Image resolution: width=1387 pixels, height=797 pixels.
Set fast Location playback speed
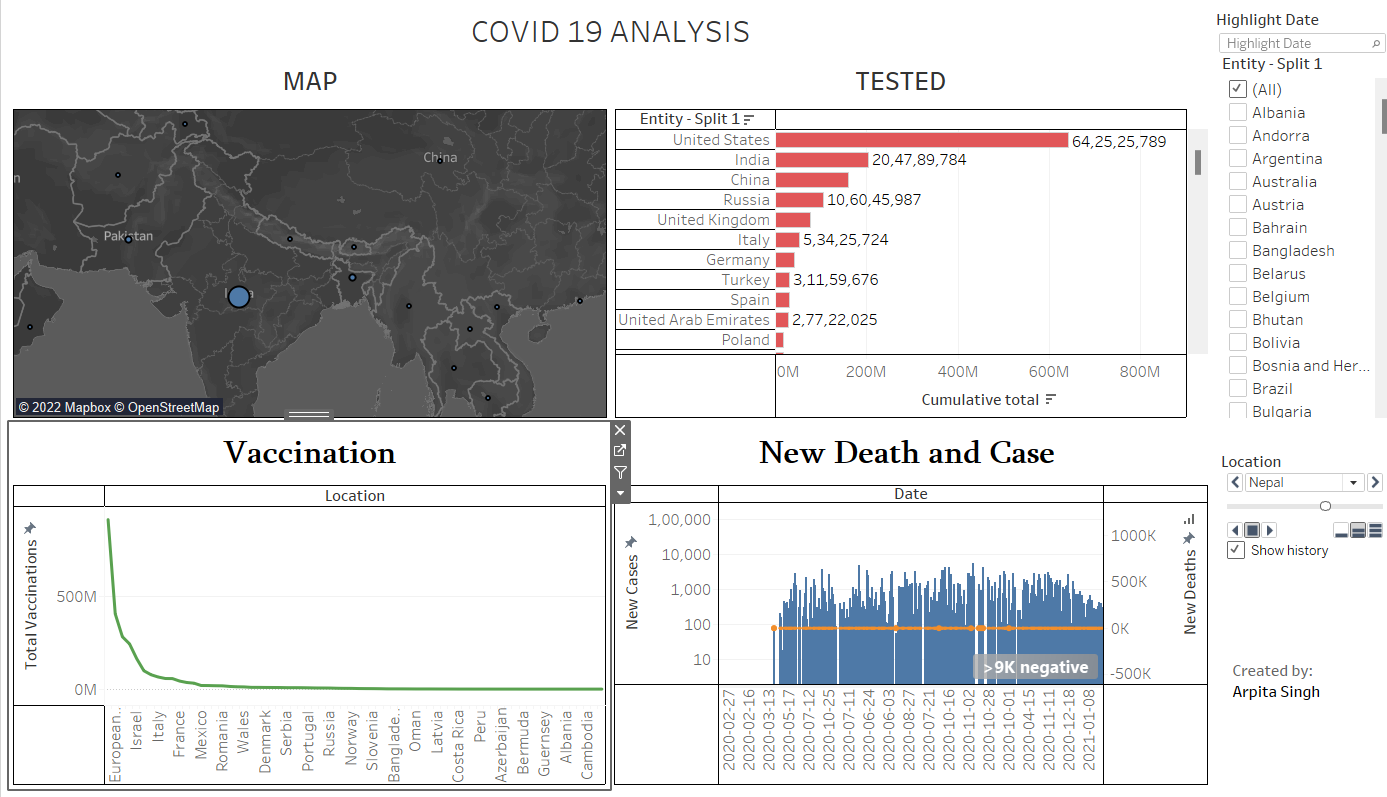(x=1375, y=530)
